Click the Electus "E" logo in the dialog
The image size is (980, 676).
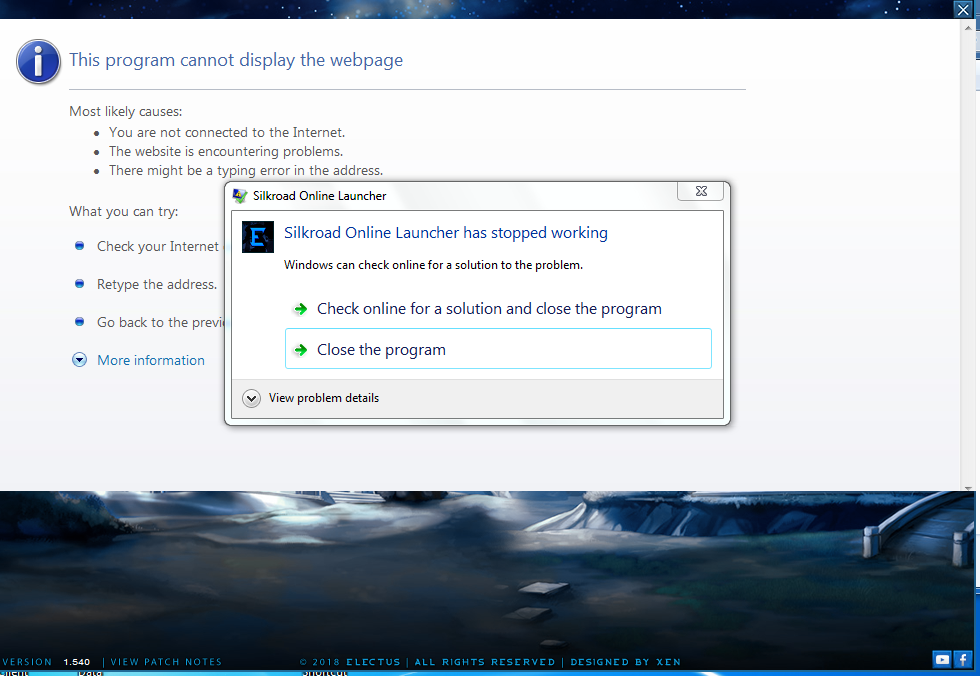tap(257, 237)
